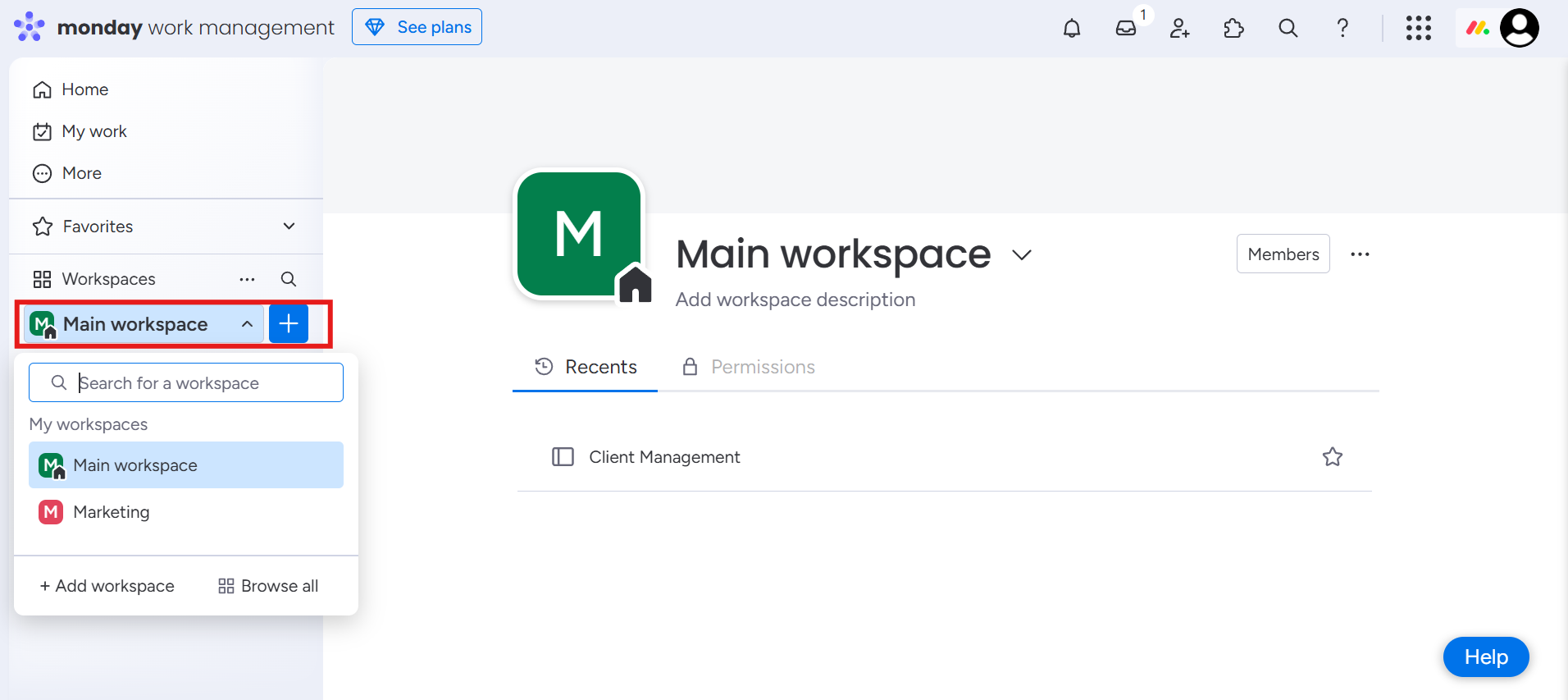Viewport: 1568px width, 700px height.
Task: Open the nine-dot products switcher
Action: point(1418,28)
